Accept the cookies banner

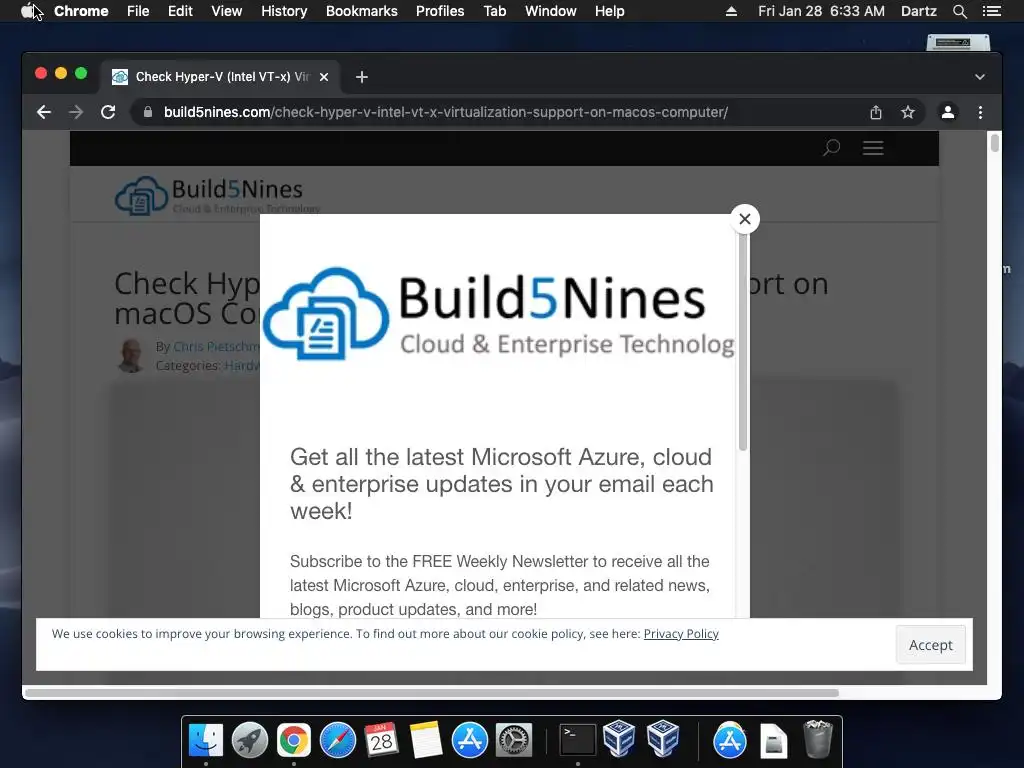click(x=930, y=645)
